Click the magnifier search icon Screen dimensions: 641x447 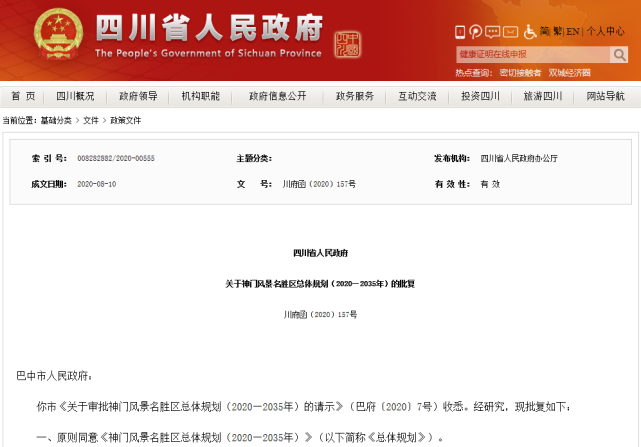617,55
